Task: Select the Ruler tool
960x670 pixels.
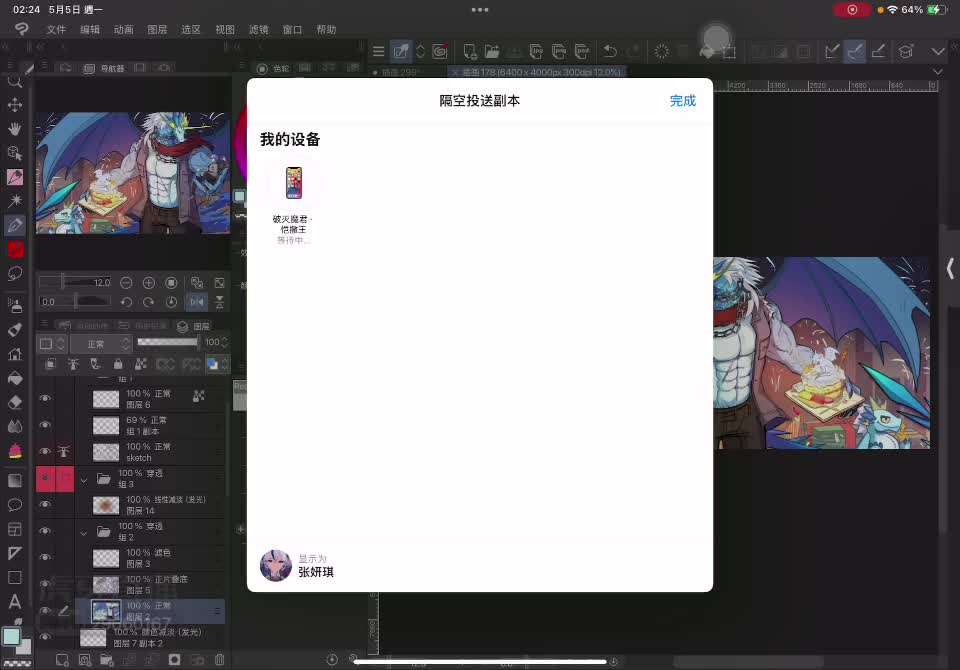Action: click(x=15, y=553)
